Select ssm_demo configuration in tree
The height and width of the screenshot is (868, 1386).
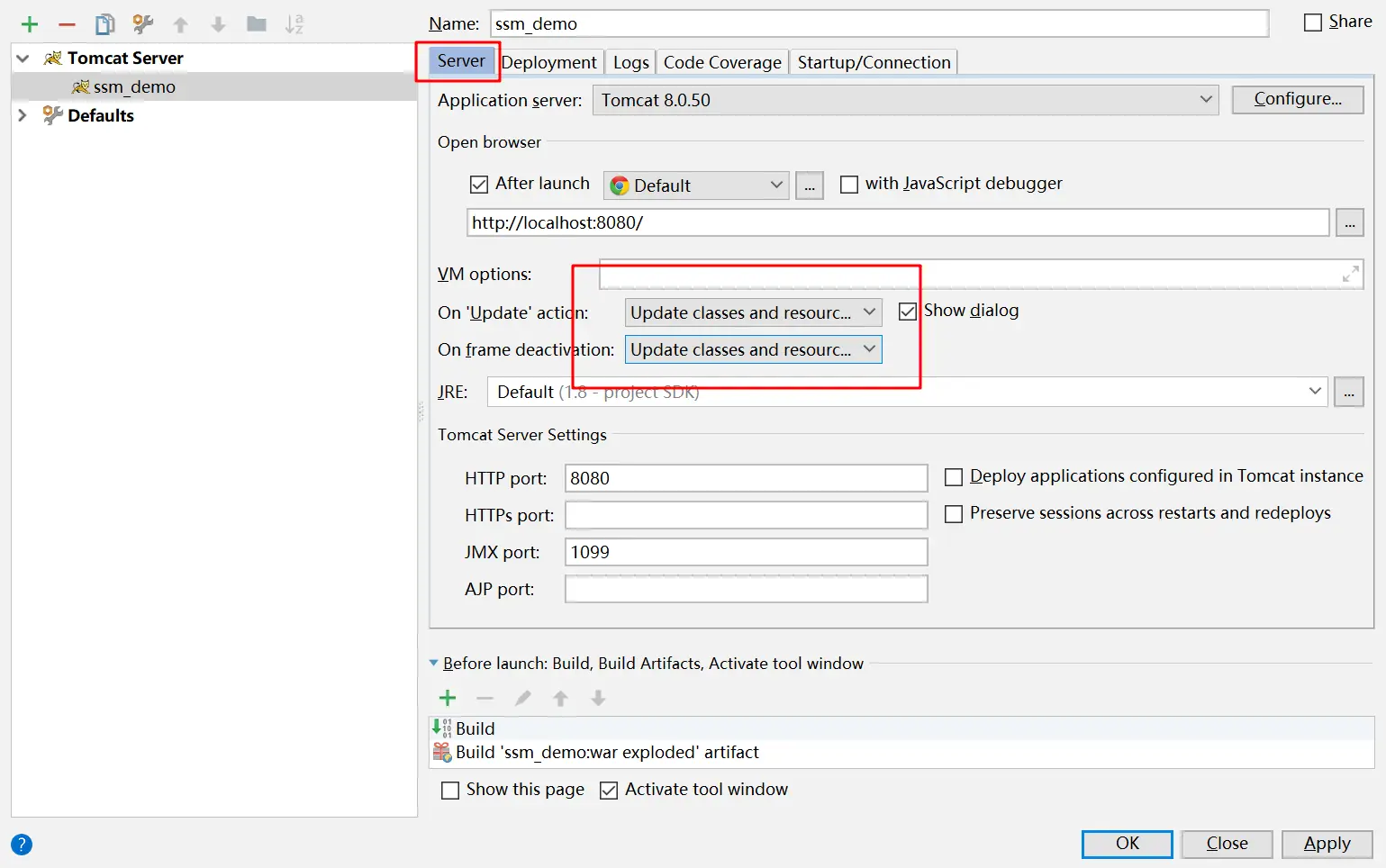click(x=214, y=86)
